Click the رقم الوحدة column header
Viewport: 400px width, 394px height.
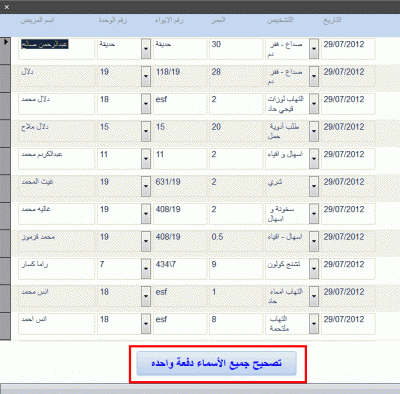pyautogui.click(x=113, y=20)
